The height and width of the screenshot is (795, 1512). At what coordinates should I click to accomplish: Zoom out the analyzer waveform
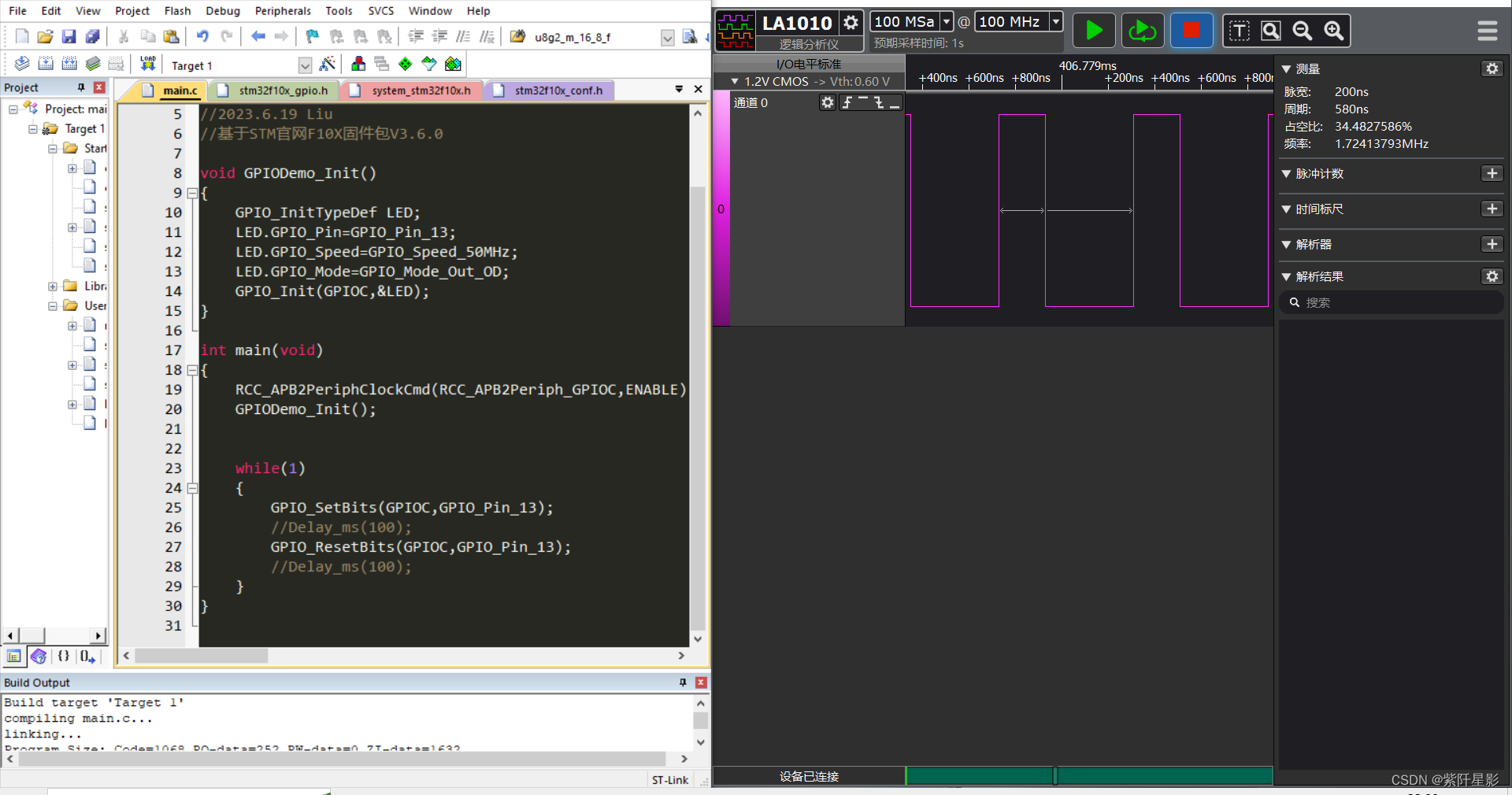(x=1303, y=31)
